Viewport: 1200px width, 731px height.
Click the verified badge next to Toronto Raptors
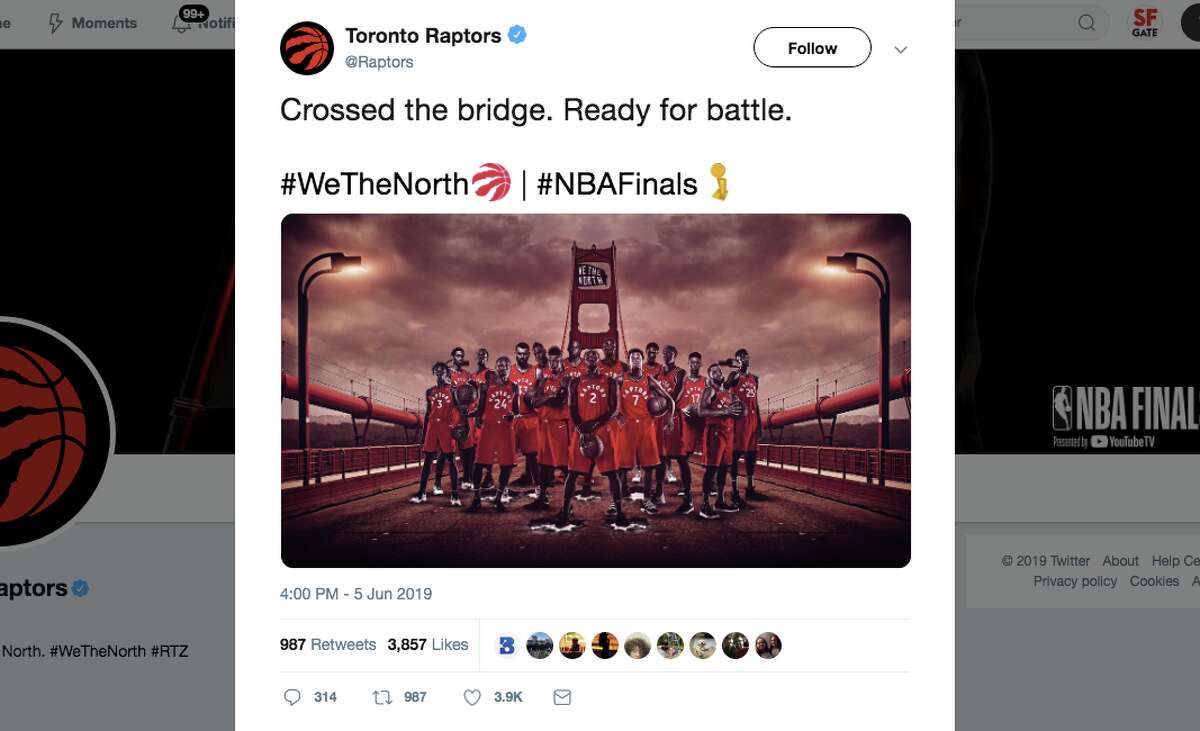pyautogui.click(x=516, y=34)
